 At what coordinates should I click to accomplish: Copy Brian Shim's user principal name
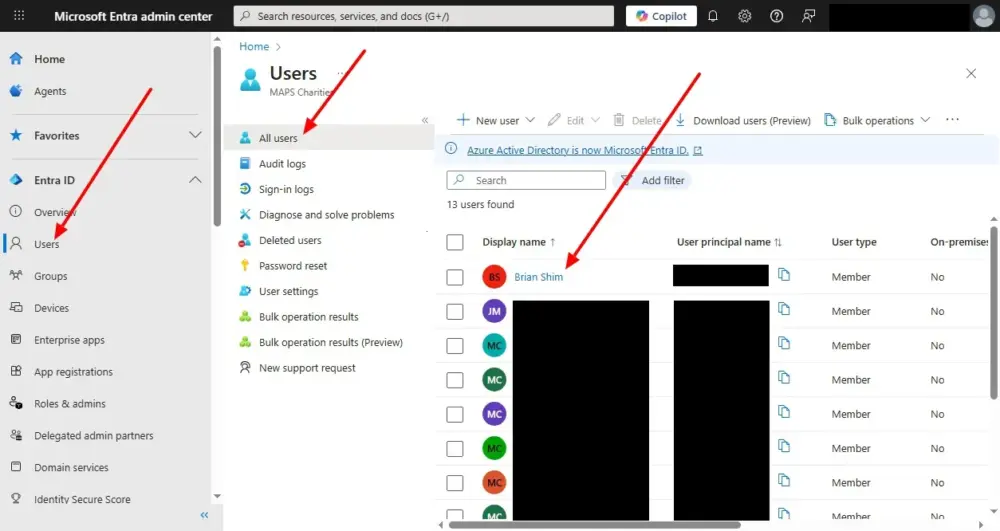[x=784, y=275]
